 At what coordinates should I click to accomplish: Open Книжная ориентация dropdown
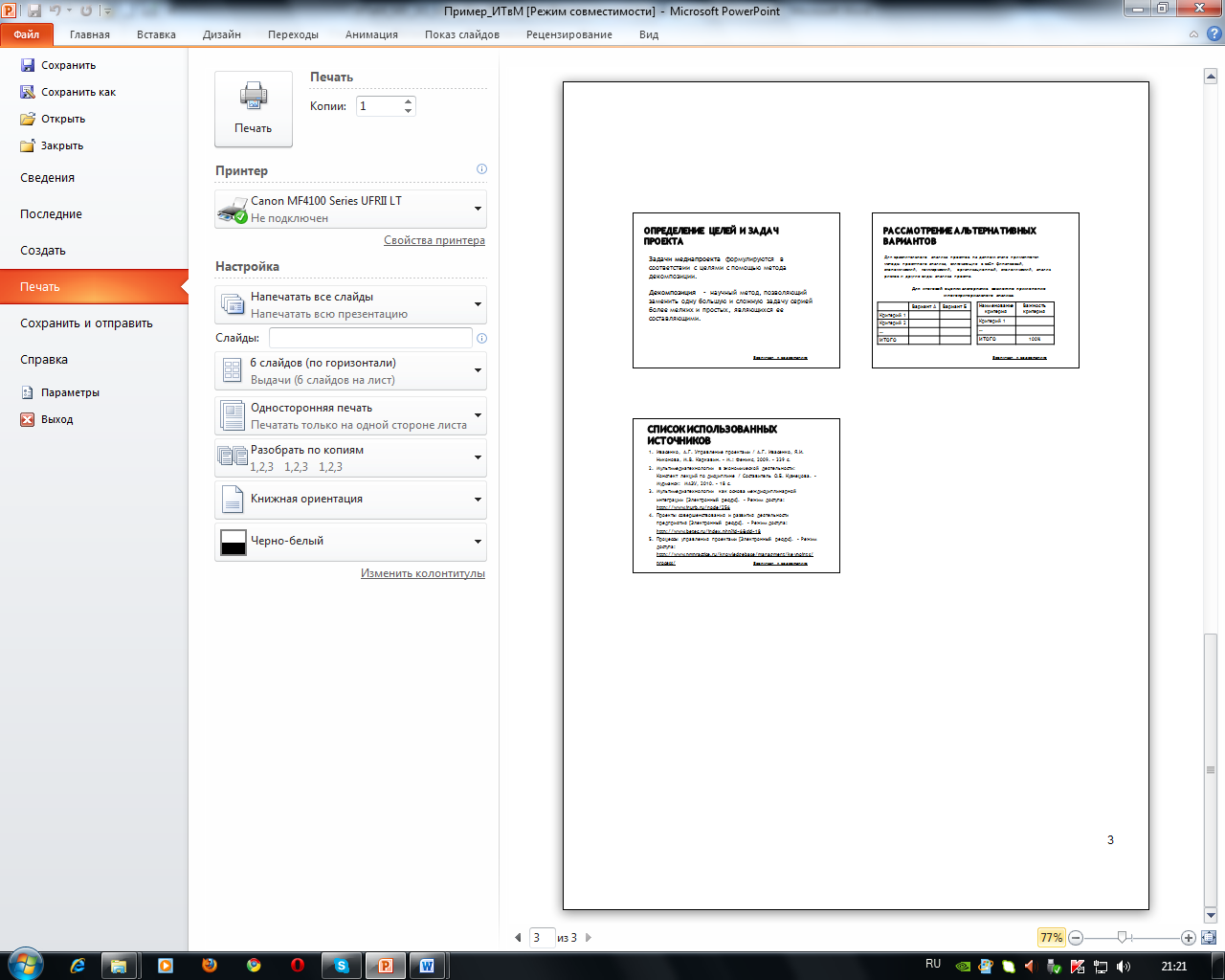[x=350, y=500]
